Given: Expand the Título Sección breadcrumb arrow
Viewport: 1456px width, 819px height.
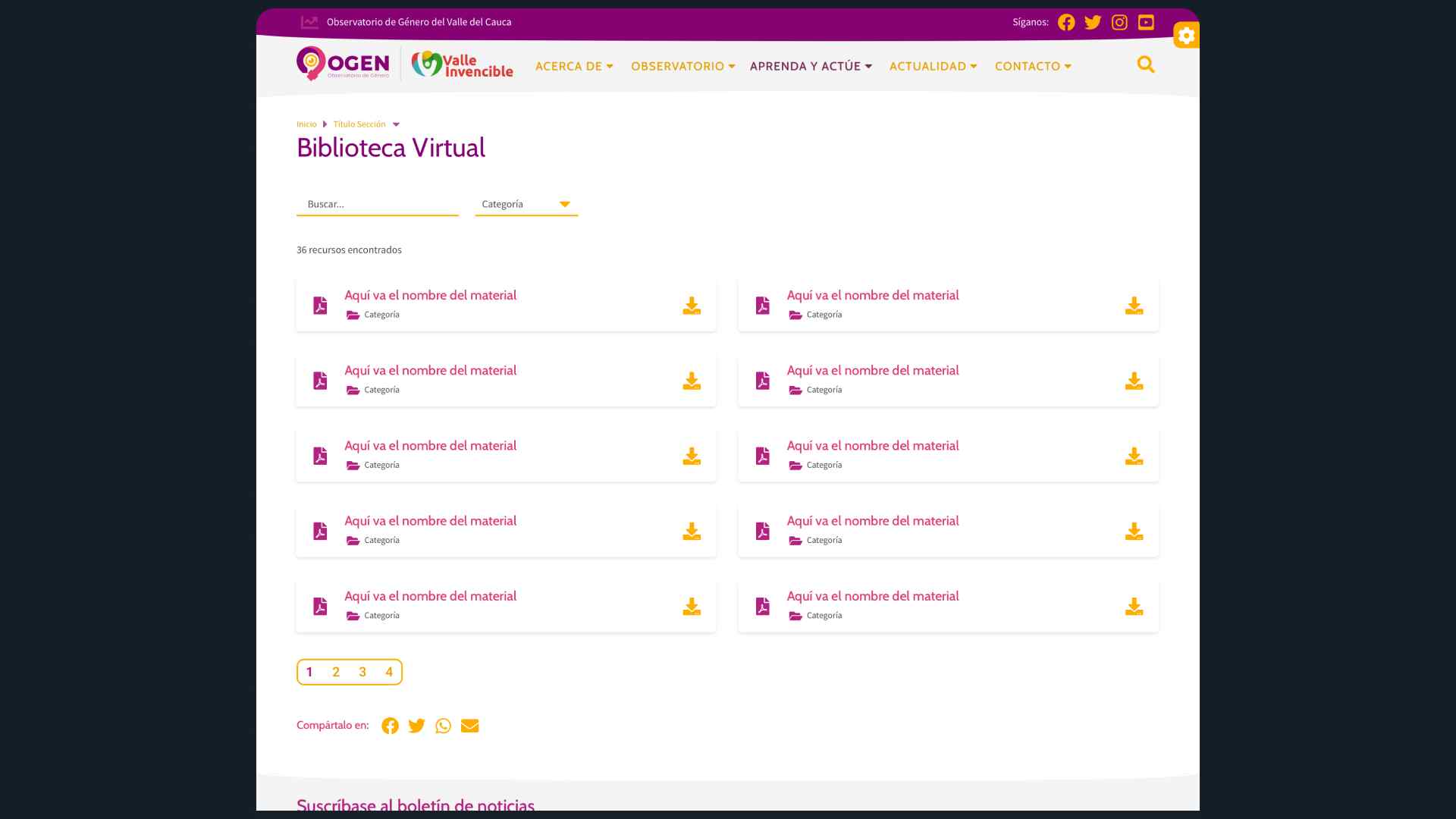Looking at the screenshot, I should (396, 124).
